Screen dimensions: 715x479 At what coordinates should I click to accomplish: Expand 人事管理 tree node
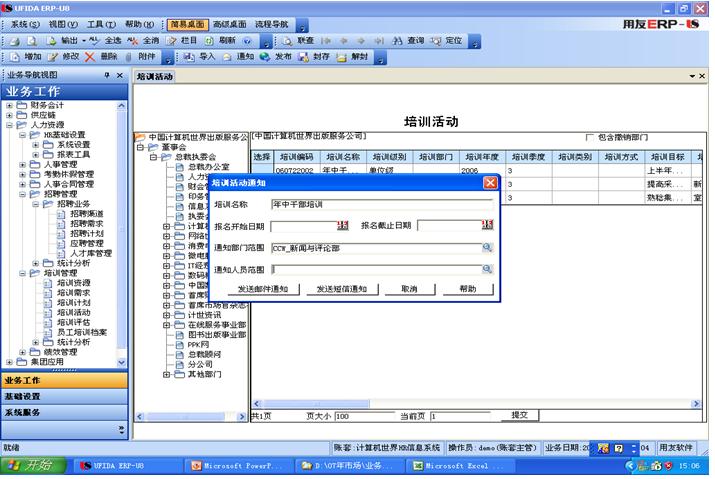point(22,165)
